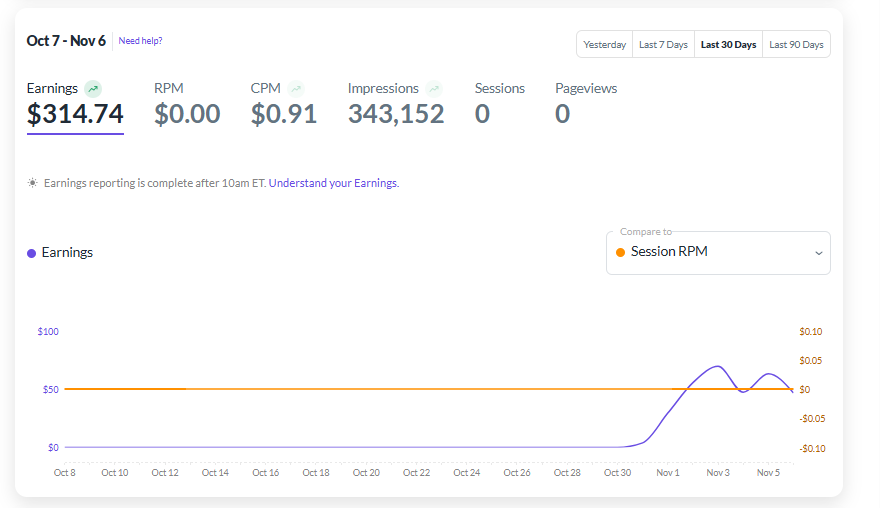Click the Impressions trend arrow icon
Image resolution: width=880 pixels, height=508 pixels.
434,89
